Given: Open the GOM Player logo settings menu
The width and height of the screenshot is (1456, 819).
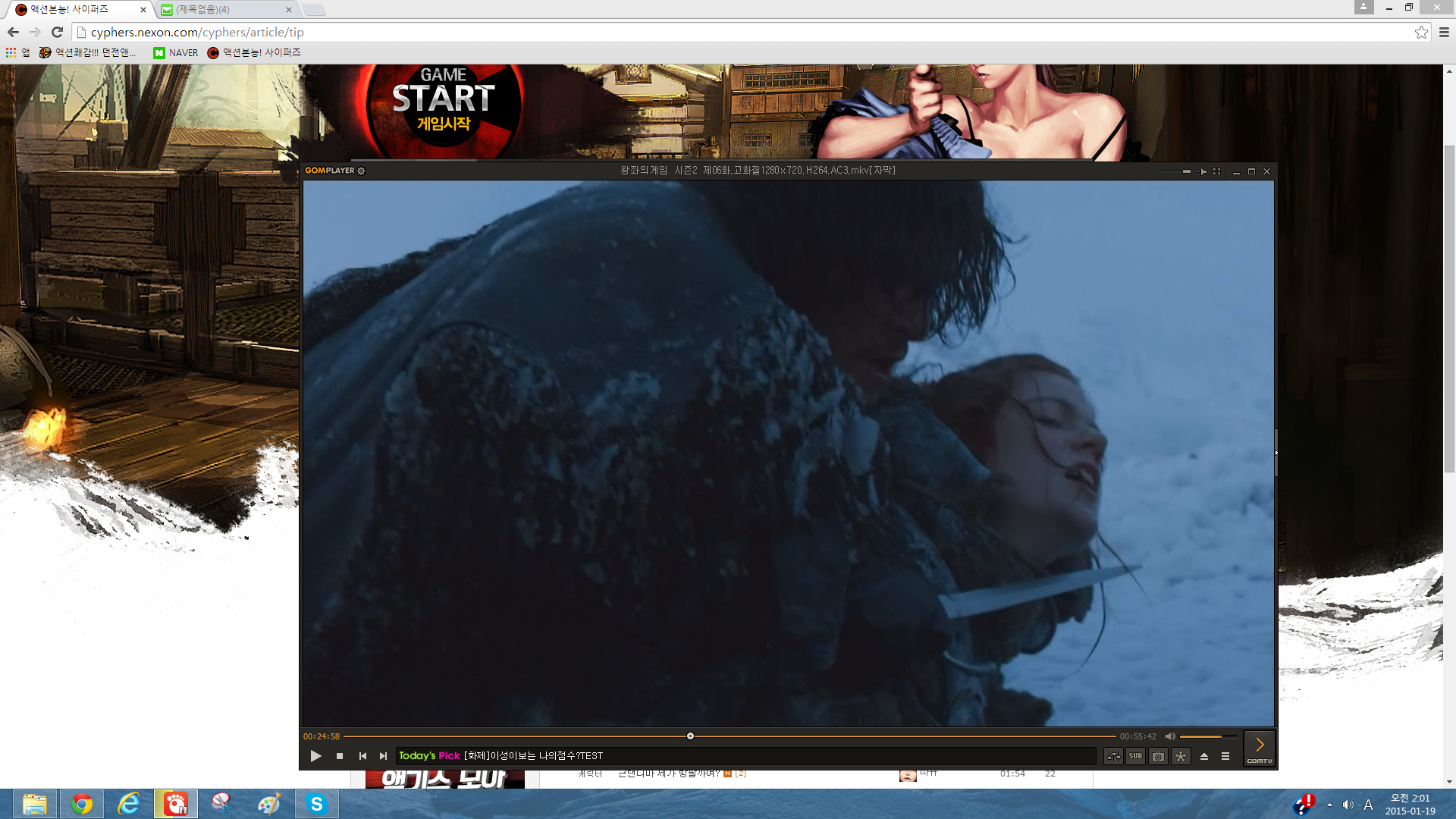Looking at the screenshot, I should click(x=334, y=171).
